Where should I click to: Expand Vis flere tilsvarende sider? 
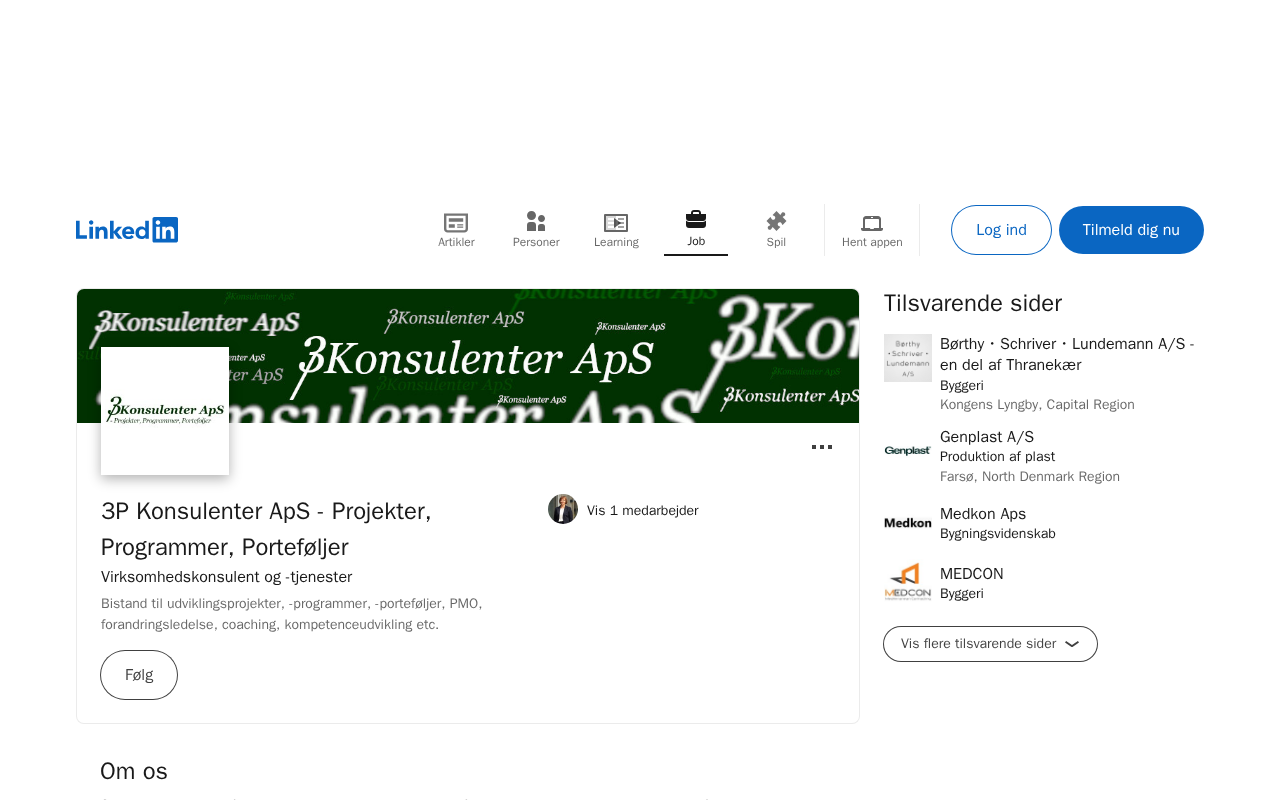click(990, 644)
